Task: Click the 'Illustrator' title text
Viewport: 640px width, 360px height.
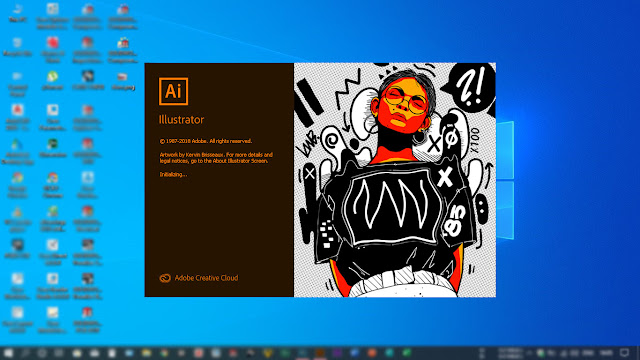Action: 181,120
